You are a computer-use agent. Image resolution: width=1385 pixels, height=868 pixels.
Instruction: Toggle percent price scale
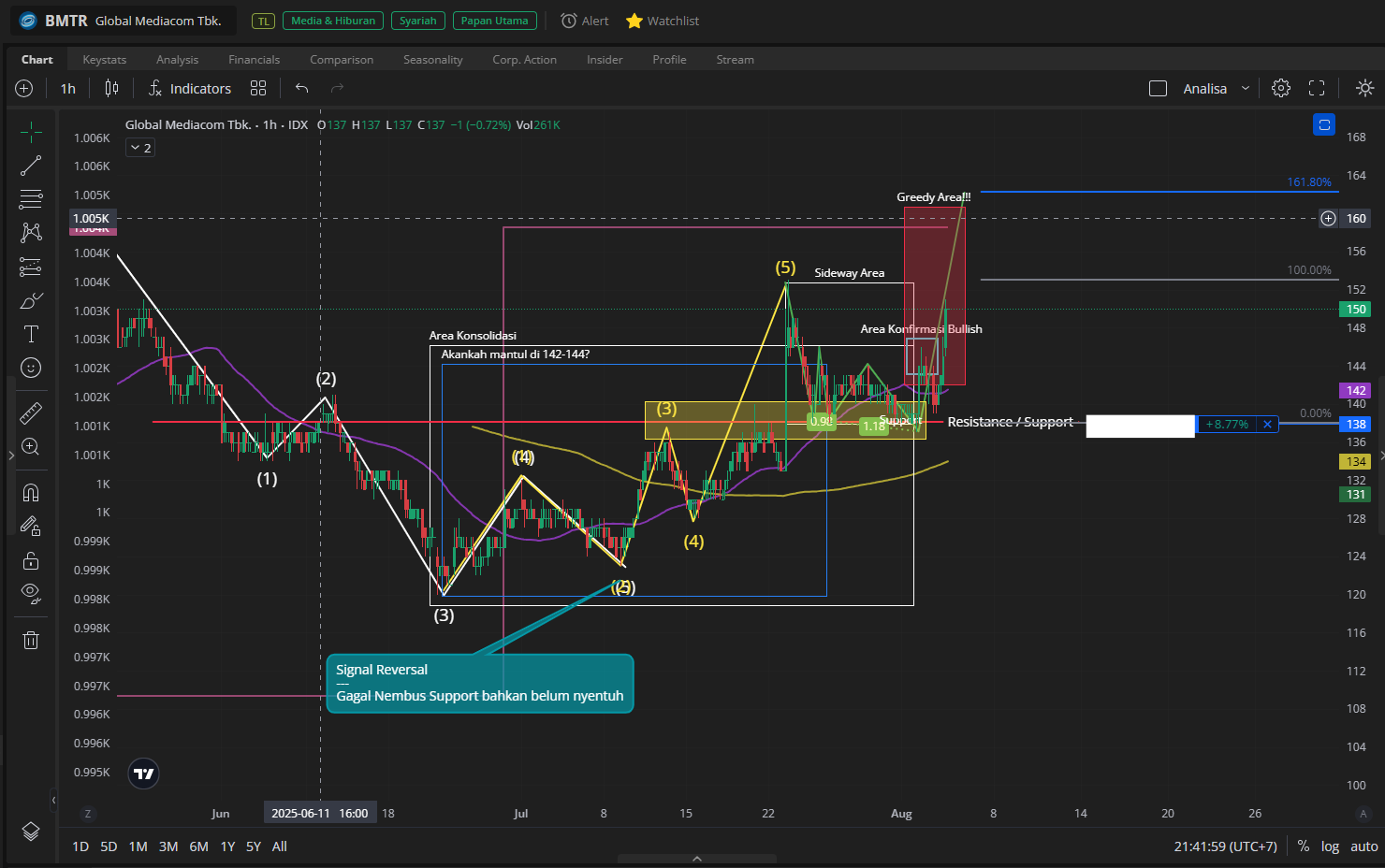coord(1304,846)
